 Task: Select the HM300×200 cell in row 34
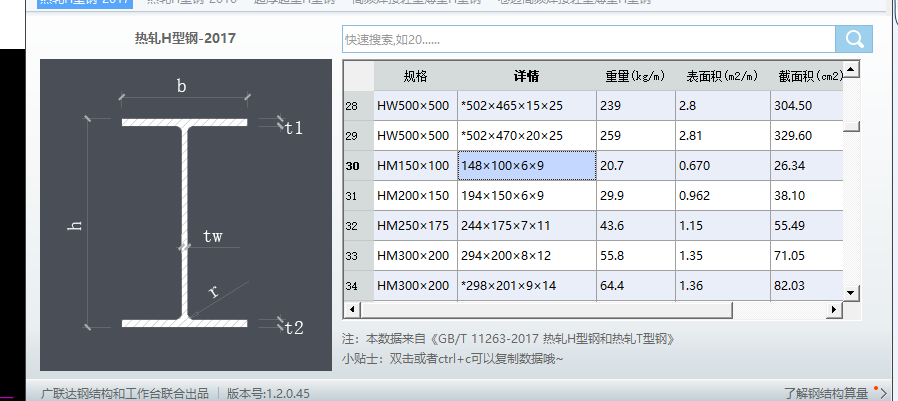click(416, 285)
